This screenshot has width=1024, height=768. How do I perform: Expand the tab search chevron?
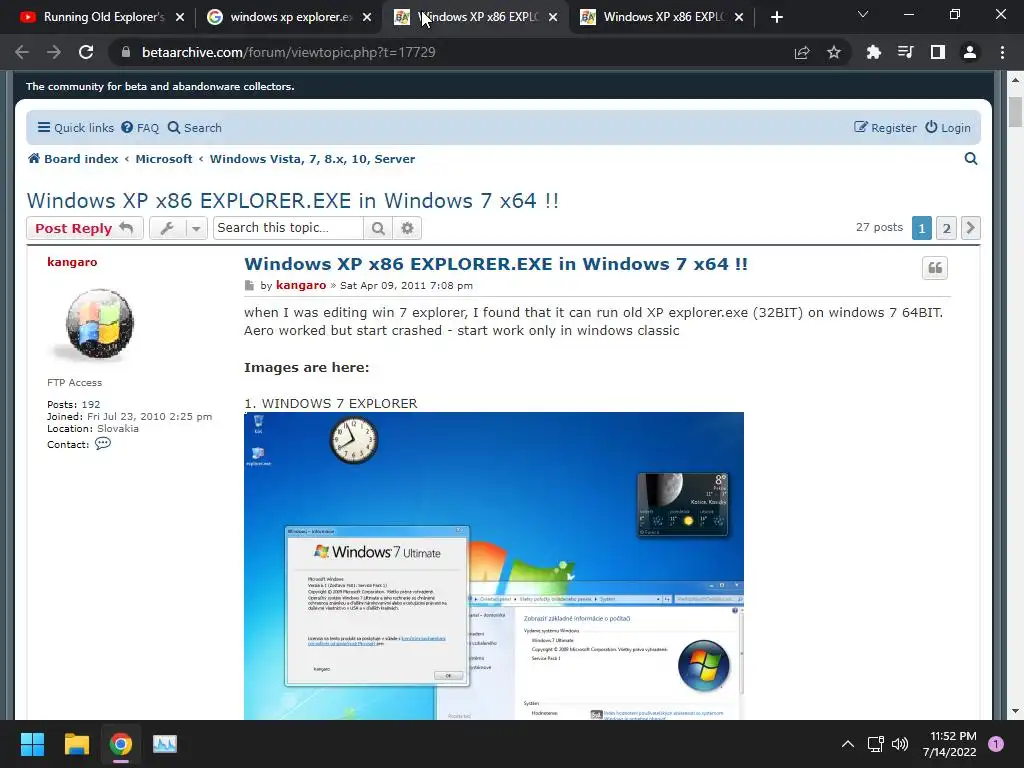(863, 14)
